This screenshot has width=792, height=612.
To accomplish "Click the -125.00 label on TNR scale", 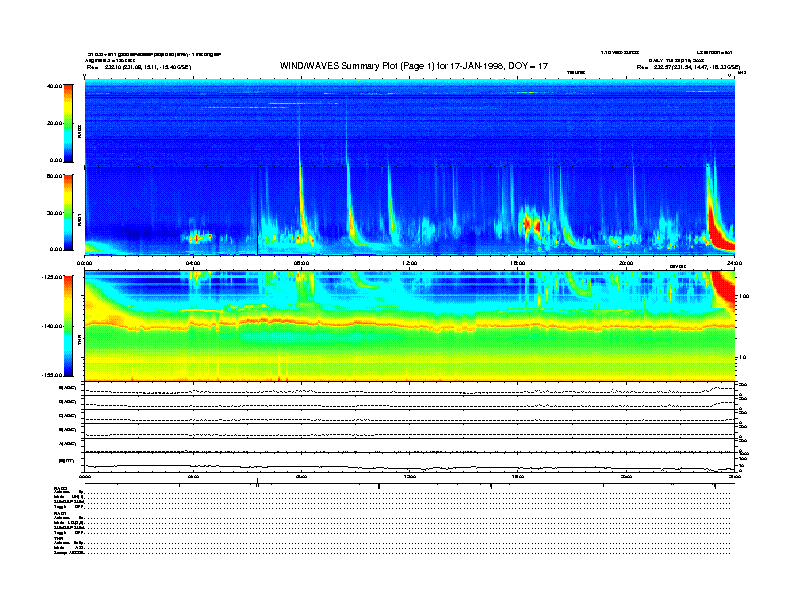I will click(52, 277).
